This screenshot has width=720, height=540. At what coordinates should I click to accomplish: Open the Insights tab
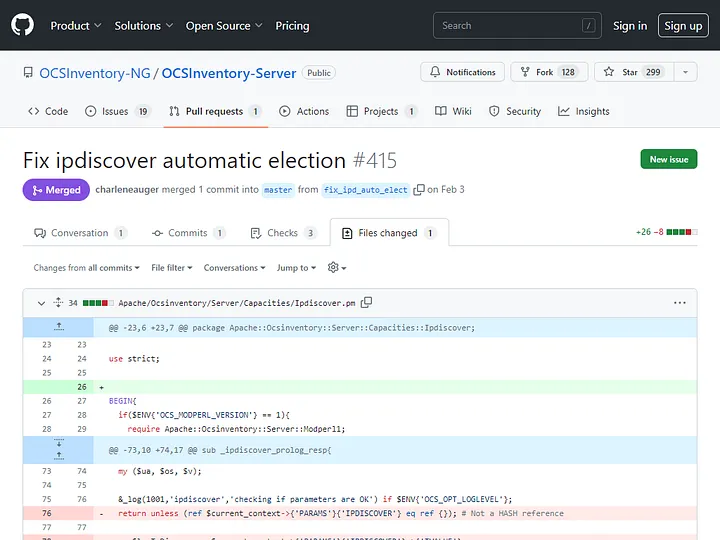coord(584,111)
